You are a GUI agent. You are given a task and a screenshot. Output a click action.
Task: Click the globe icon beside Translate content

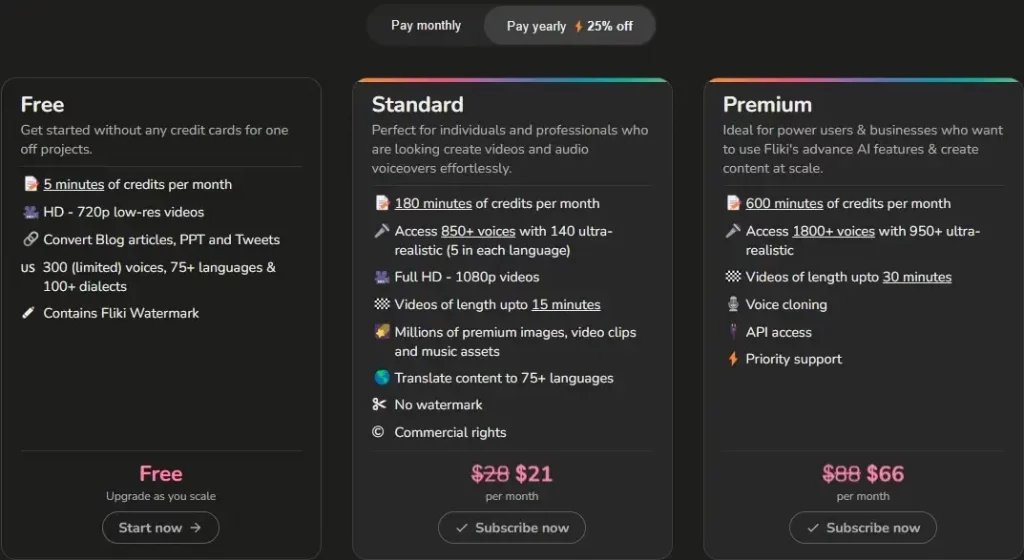tap(381, 378)
